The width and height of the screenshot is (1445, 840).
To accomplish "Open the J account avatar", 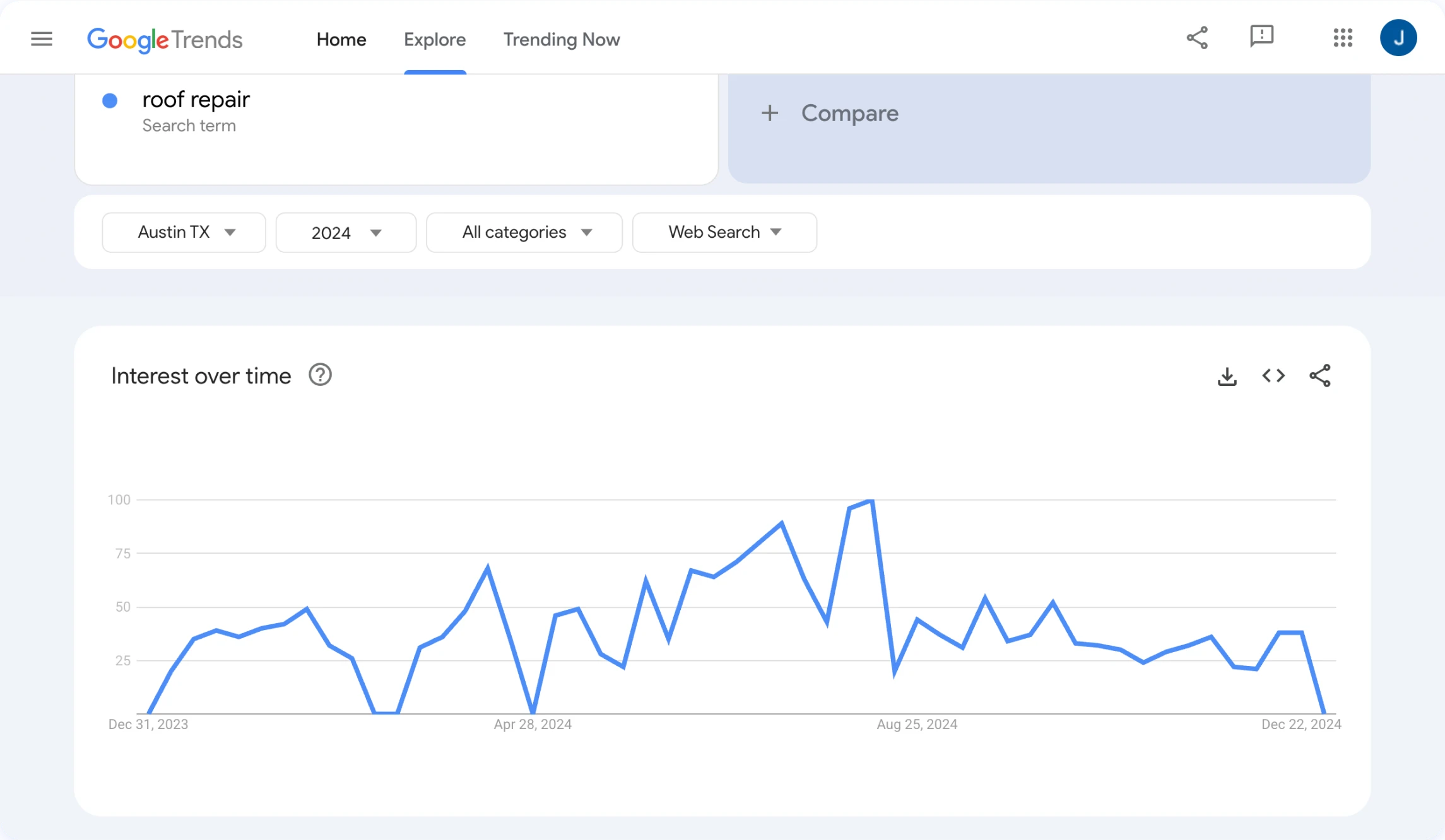I will point(1398,38).
